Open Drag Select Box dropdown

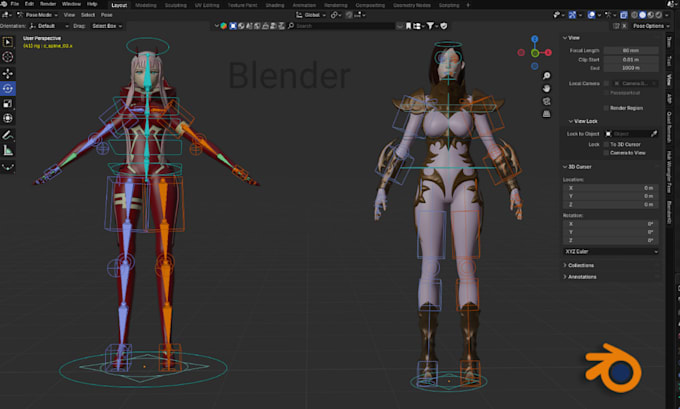(x=106, y=26)
